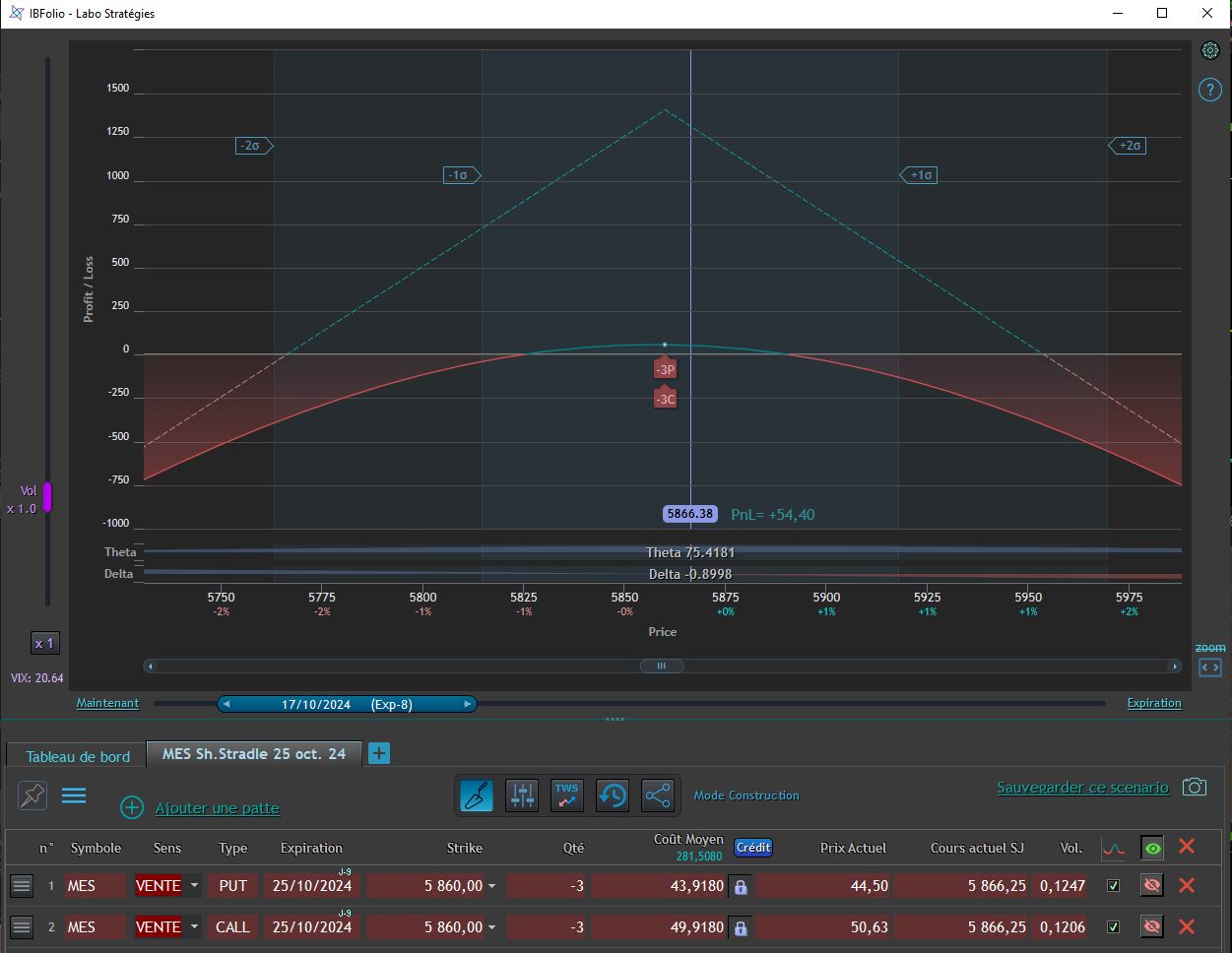Screen dimensions: 1232x953
Task: Expand the VENTE dropdown on the PUT row
Action: click(x=194, y=886)
